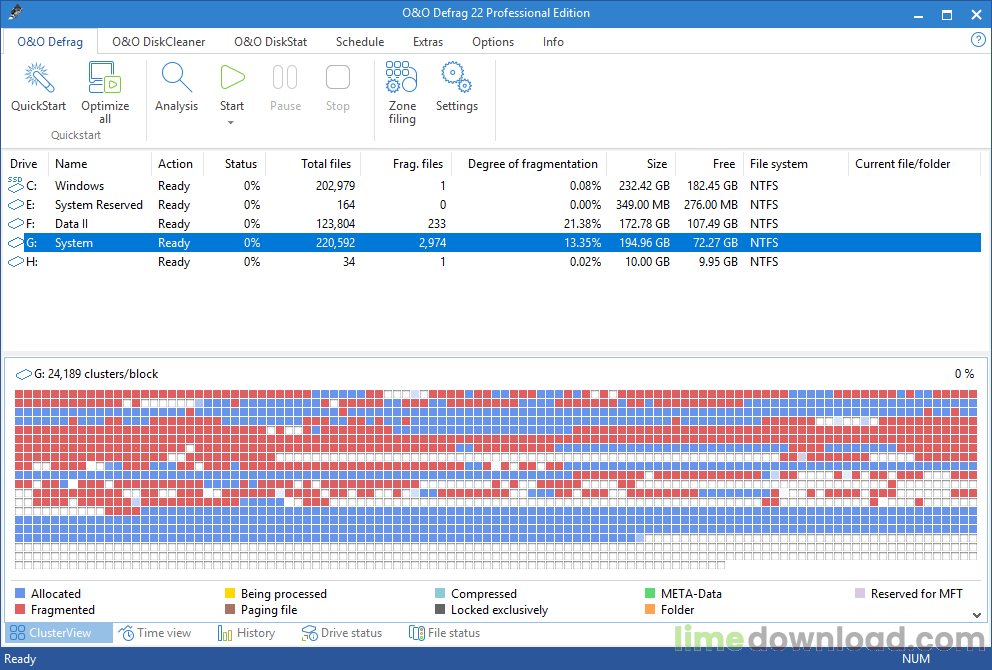
Task: Switch to Time view tab
Action: (155, 633)
